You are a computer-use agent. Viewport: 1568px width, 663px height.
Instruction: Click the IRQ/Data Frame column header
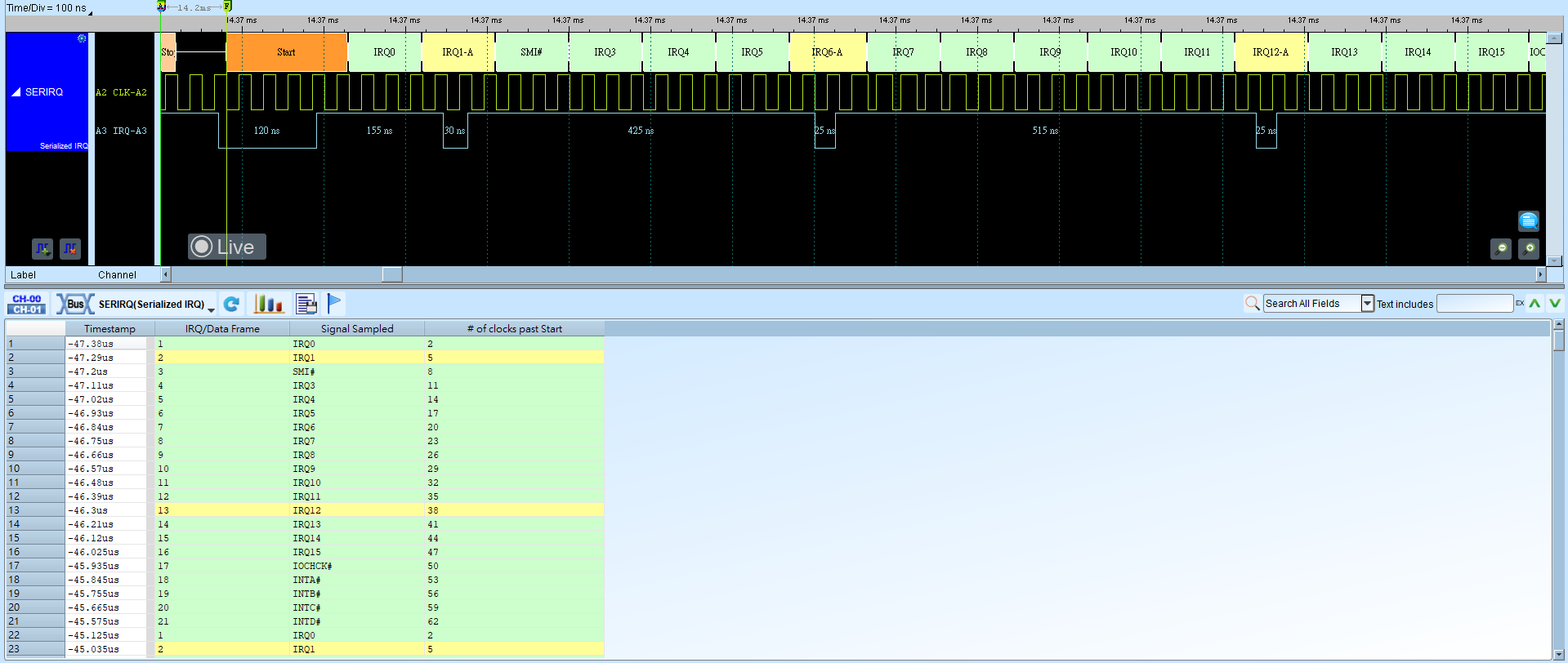click(x=222, y=329)
